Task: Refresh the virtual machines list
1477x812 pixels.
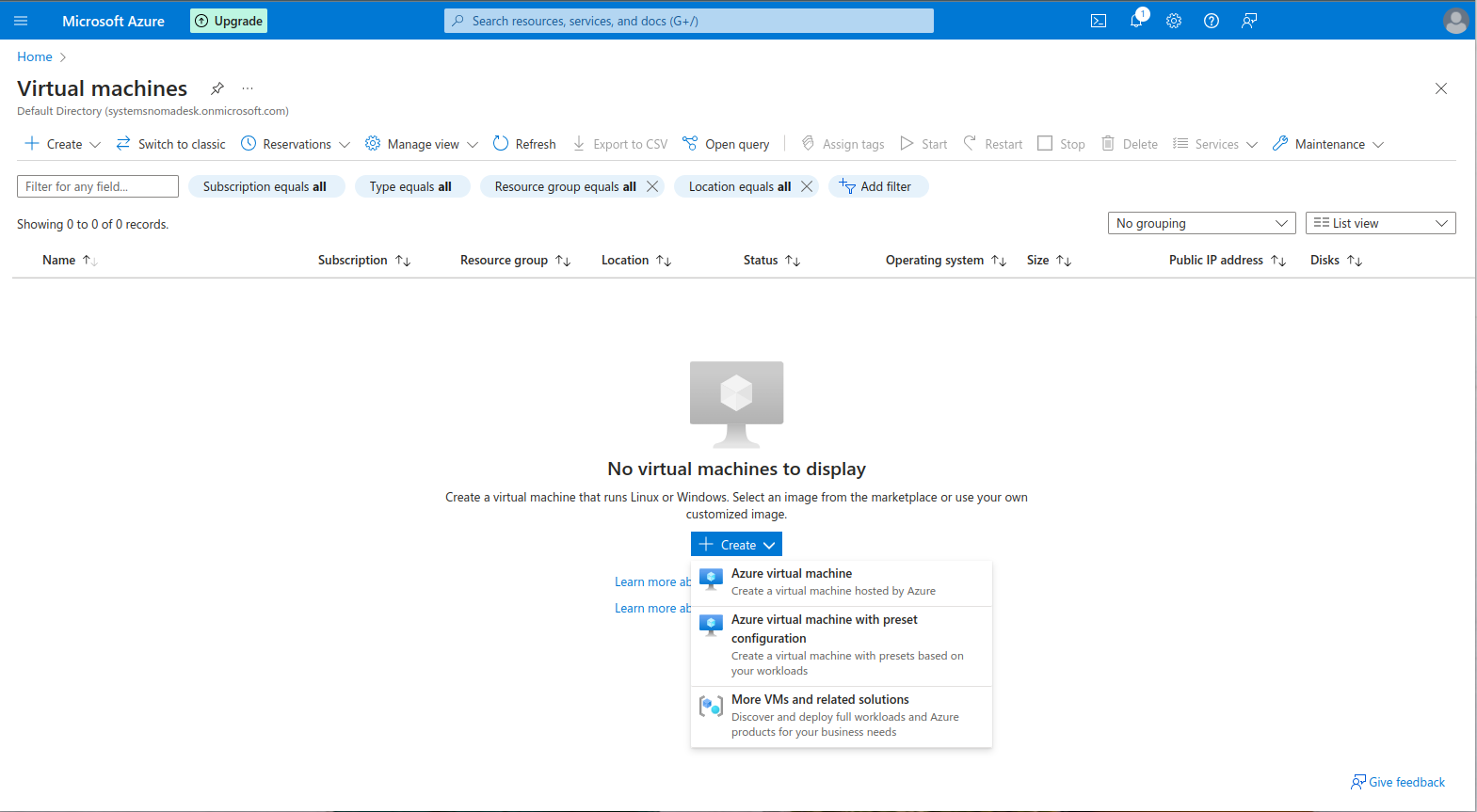Action: [x=524, y=144]
